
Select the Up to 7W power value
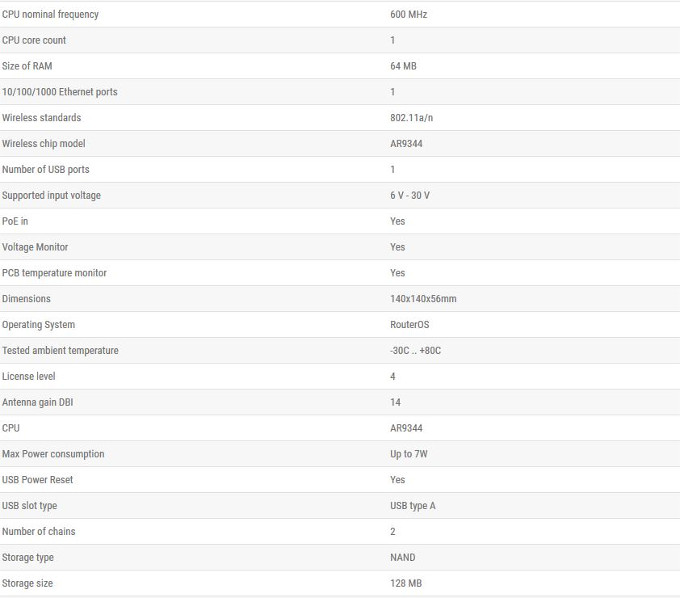(x=409, y=454)
